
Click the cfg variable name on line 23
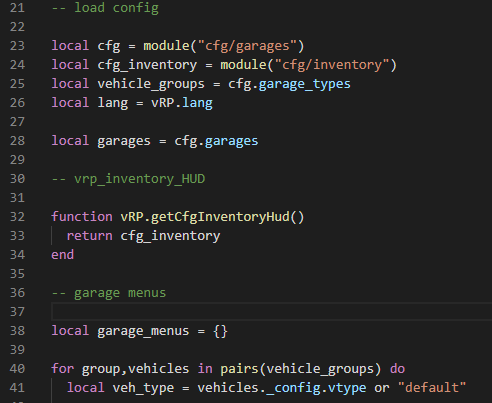pyautogui.click(x=109, y=46)
